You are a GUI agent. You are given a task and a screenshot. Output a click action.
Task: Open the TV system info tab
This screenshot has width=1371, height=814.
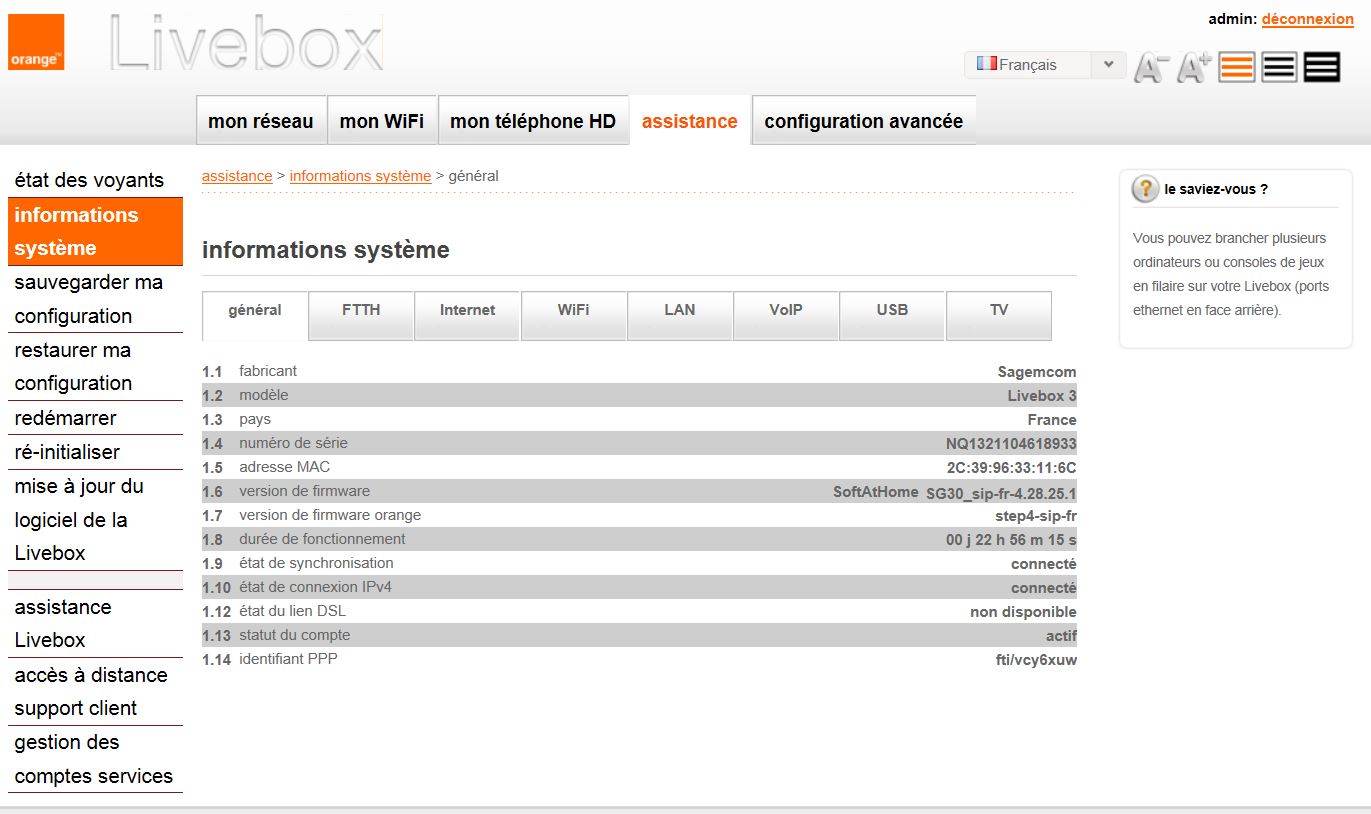click(999, 315)
